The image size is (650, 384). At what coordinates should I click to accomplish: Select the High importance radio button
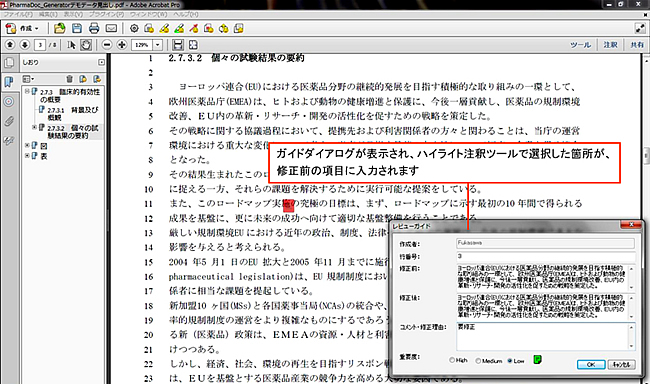[x=452, y=360]
